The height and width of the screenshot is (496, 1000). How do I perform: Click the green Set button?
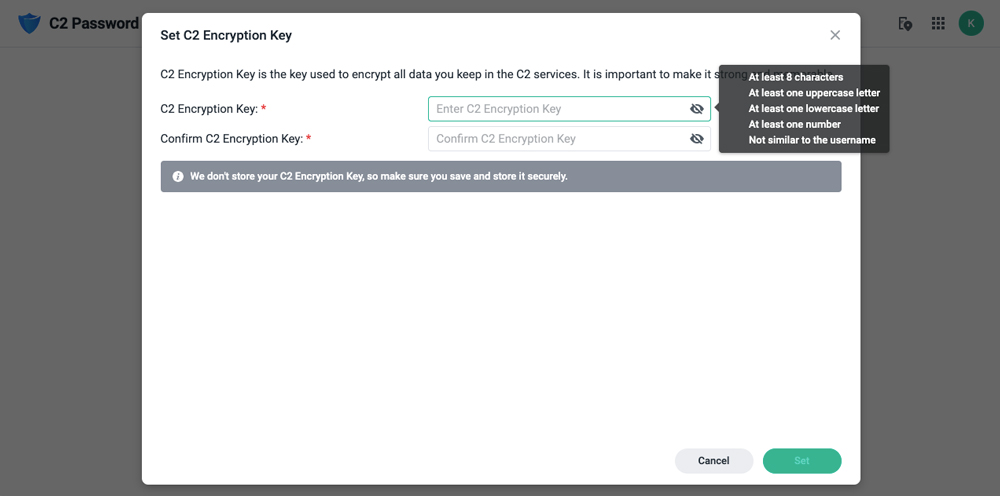(x=802, y=460)
